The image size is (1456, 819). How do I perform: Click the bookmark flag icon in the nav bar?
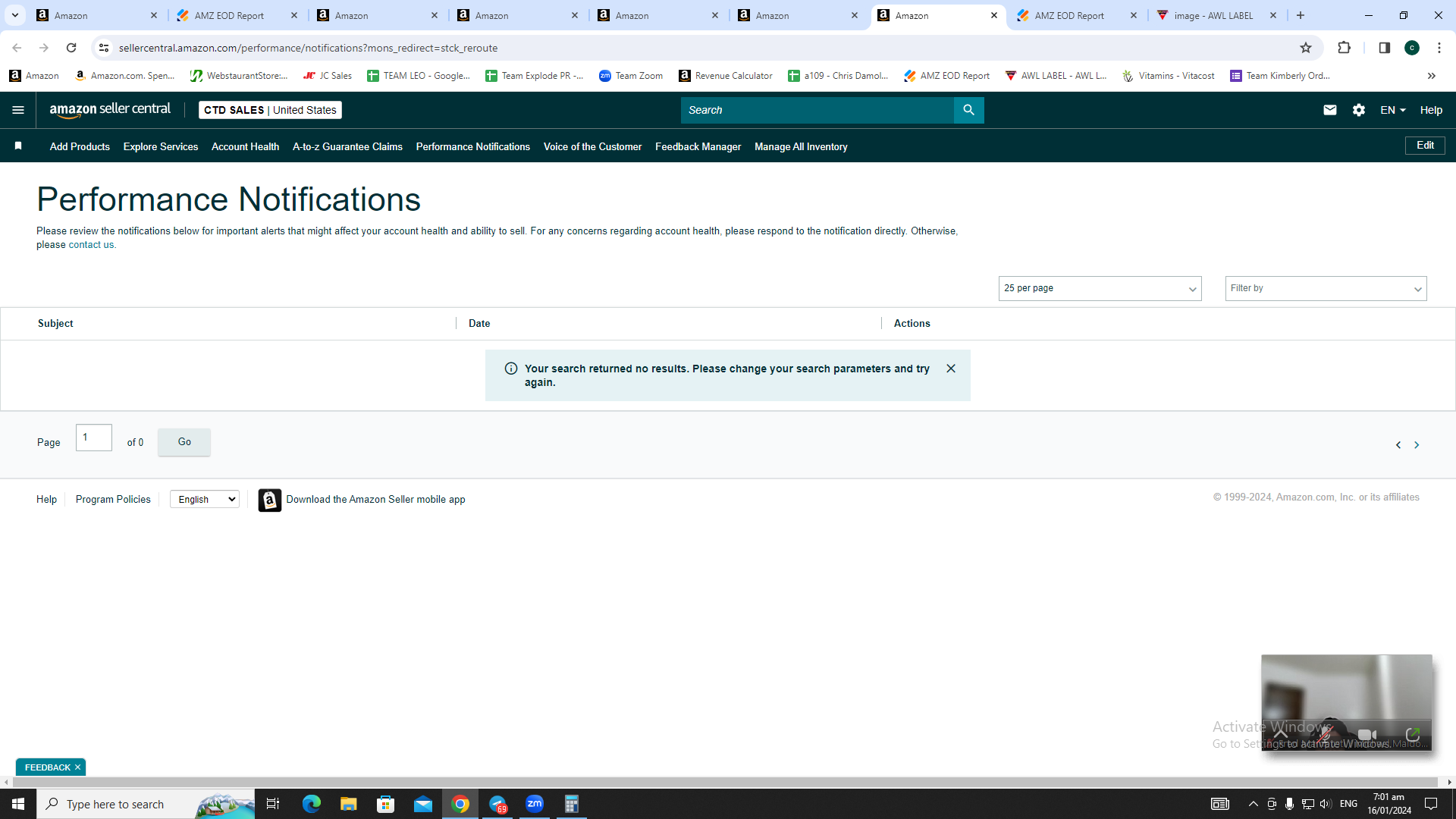click(18, 146)
